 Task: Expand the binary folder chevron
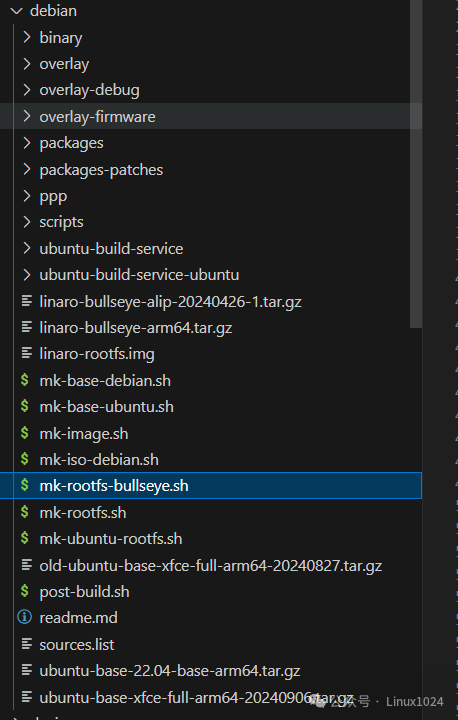27,37
